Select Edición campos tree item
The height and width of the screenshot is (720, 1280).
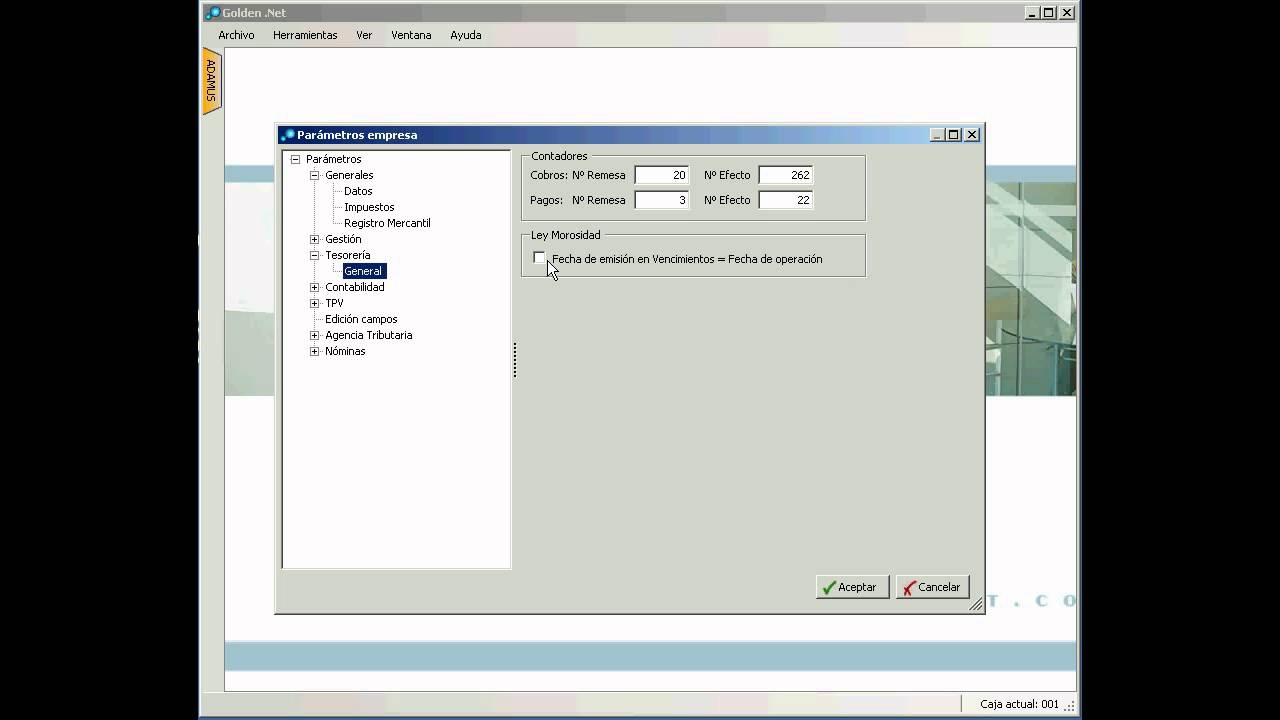coord(361,319)
